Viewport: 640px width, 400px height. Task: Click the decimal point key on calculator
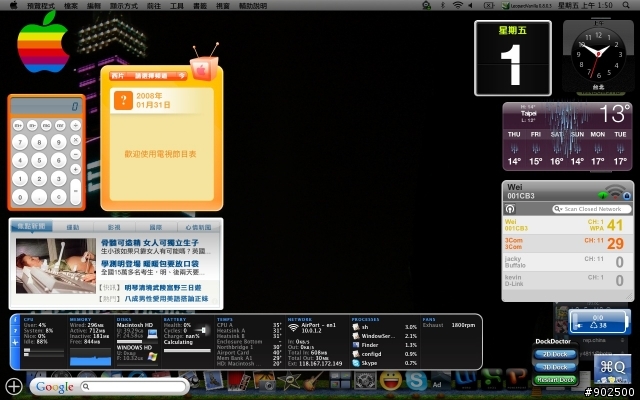(x=39, y=197)
